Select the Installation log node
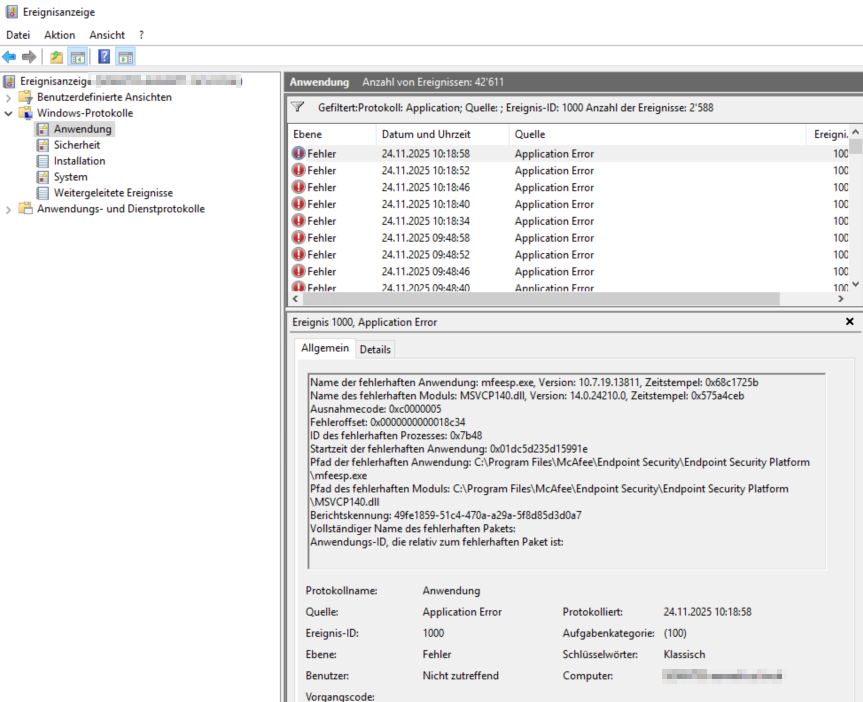The height and width of the screenshot is (702, 863). pyautogui.click(x=79, y=161)
